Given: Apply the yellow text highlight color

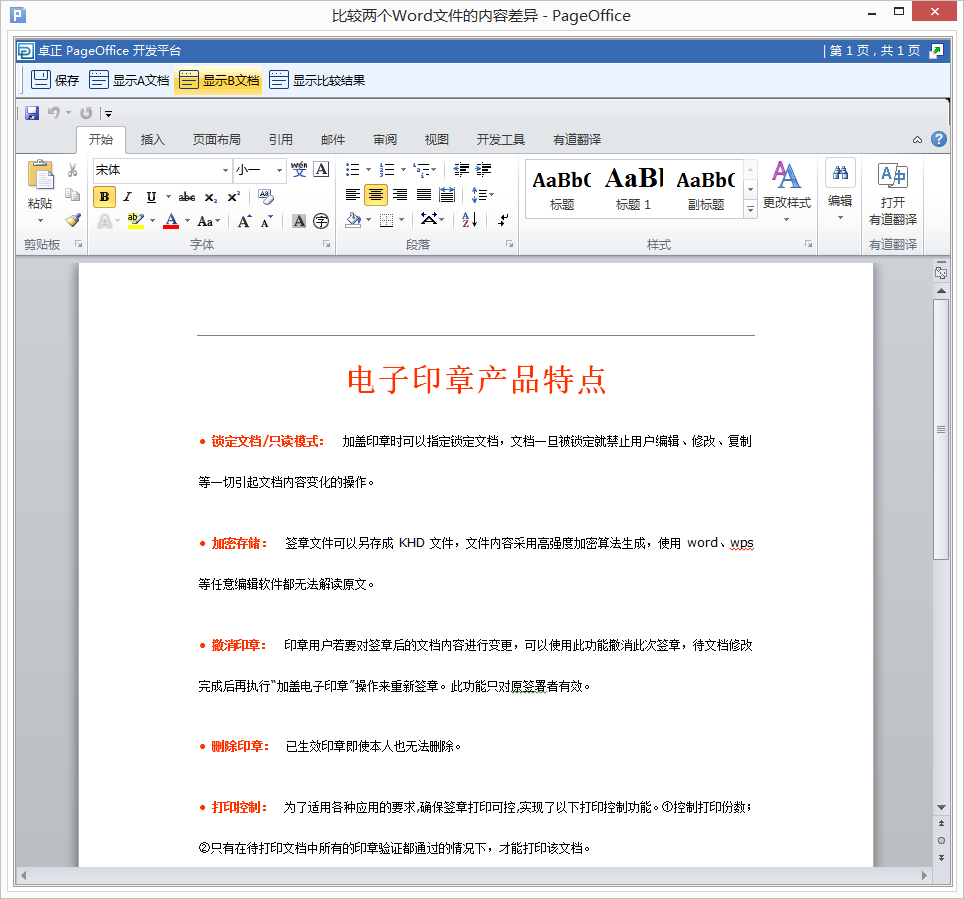Looking at the screenshot, I should 136,221.
